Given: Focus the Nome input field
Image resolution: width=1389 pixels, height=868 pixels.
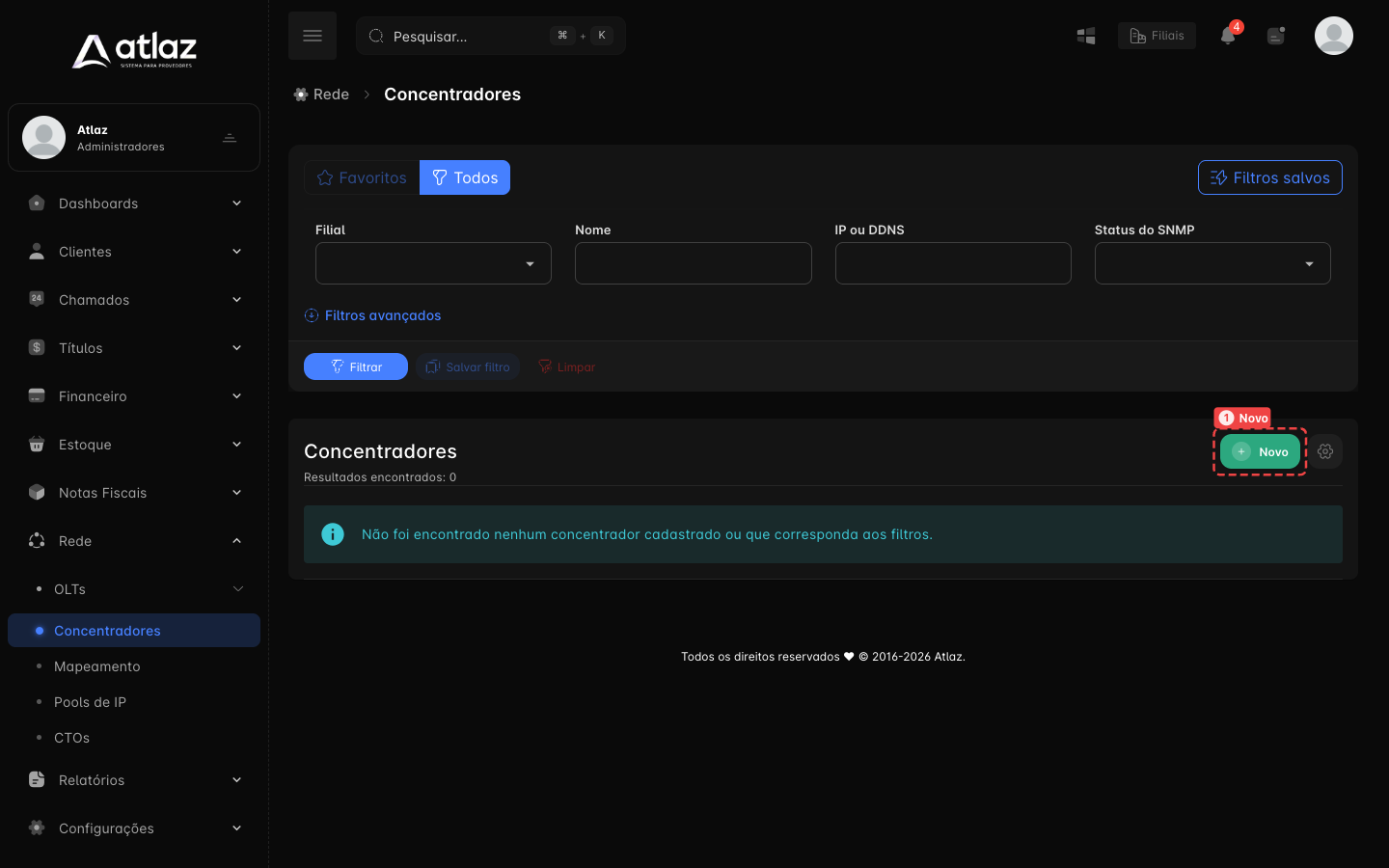Looking at the screenshot, I should [x=694, y=263].
